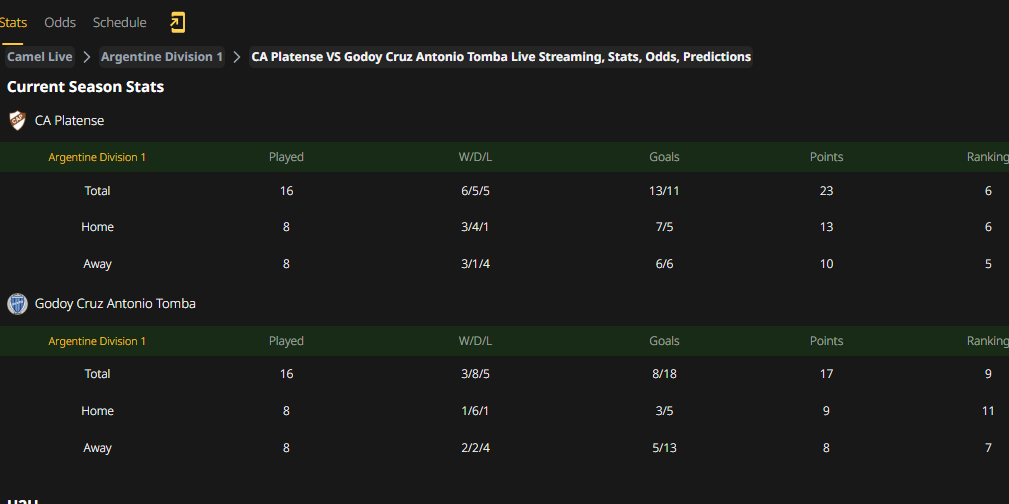Go to Camel Live breadcrumb
This screenshot has height=504, width=1009.
pyautogui.click(x=40, y=57)
